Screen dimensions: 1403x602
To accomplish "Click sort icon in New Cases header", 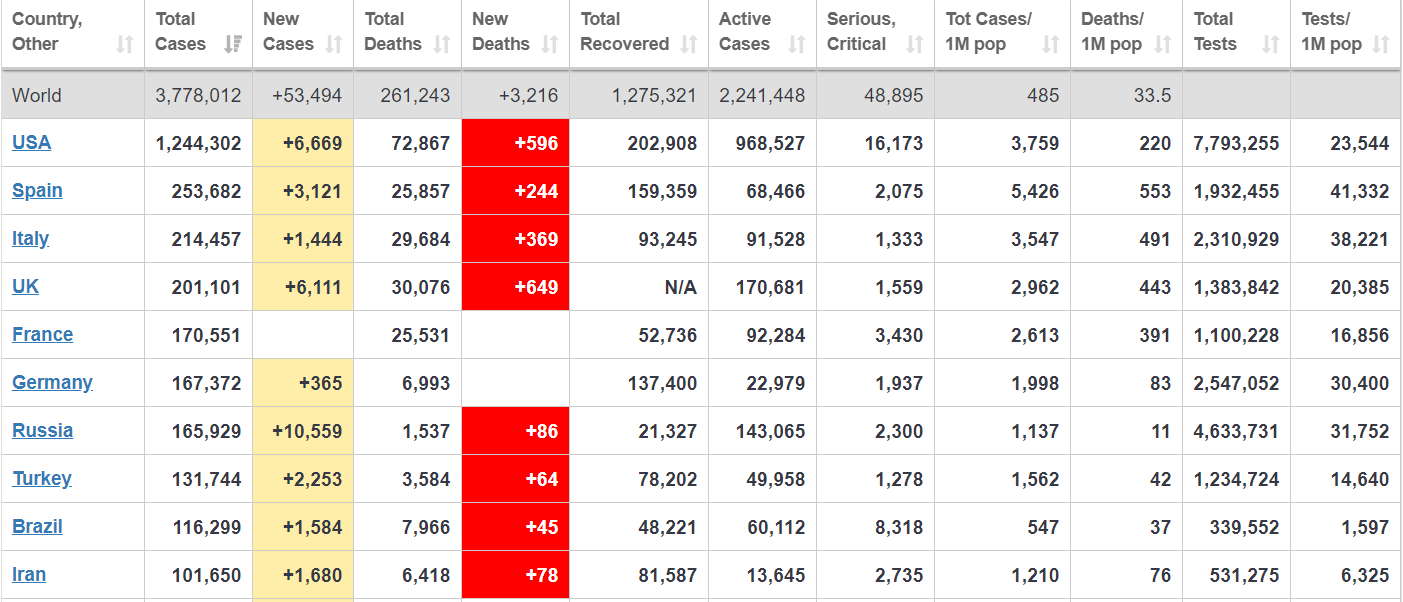I will point(334,44).
